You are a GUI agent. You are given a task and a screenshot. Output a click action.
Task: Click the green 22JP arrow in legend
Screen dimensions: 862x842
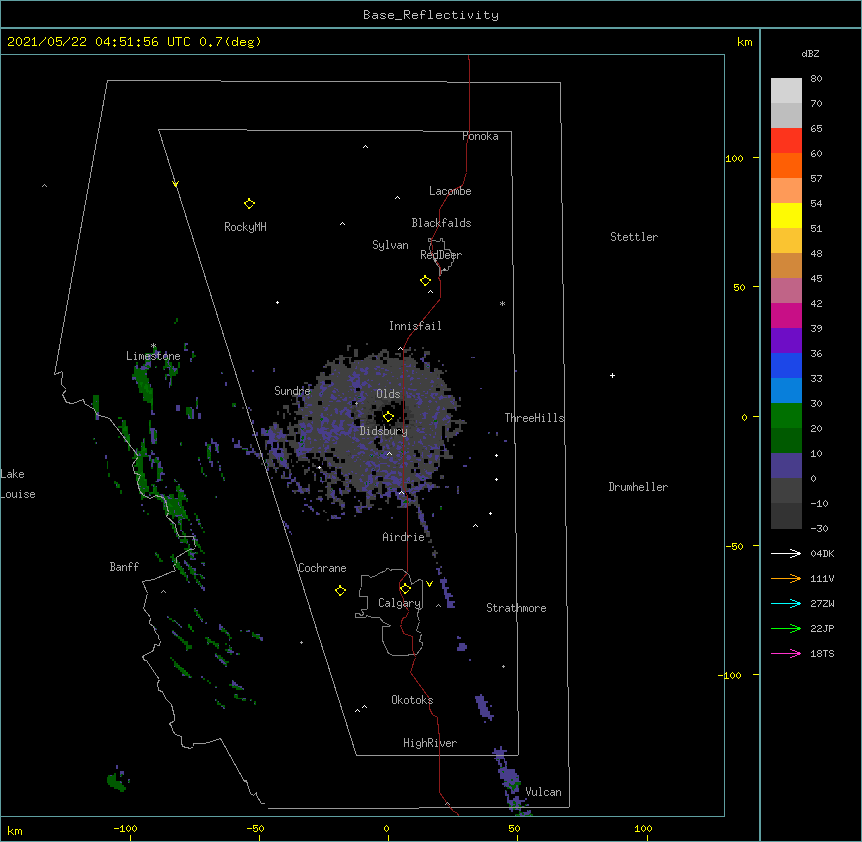point(786,628)
